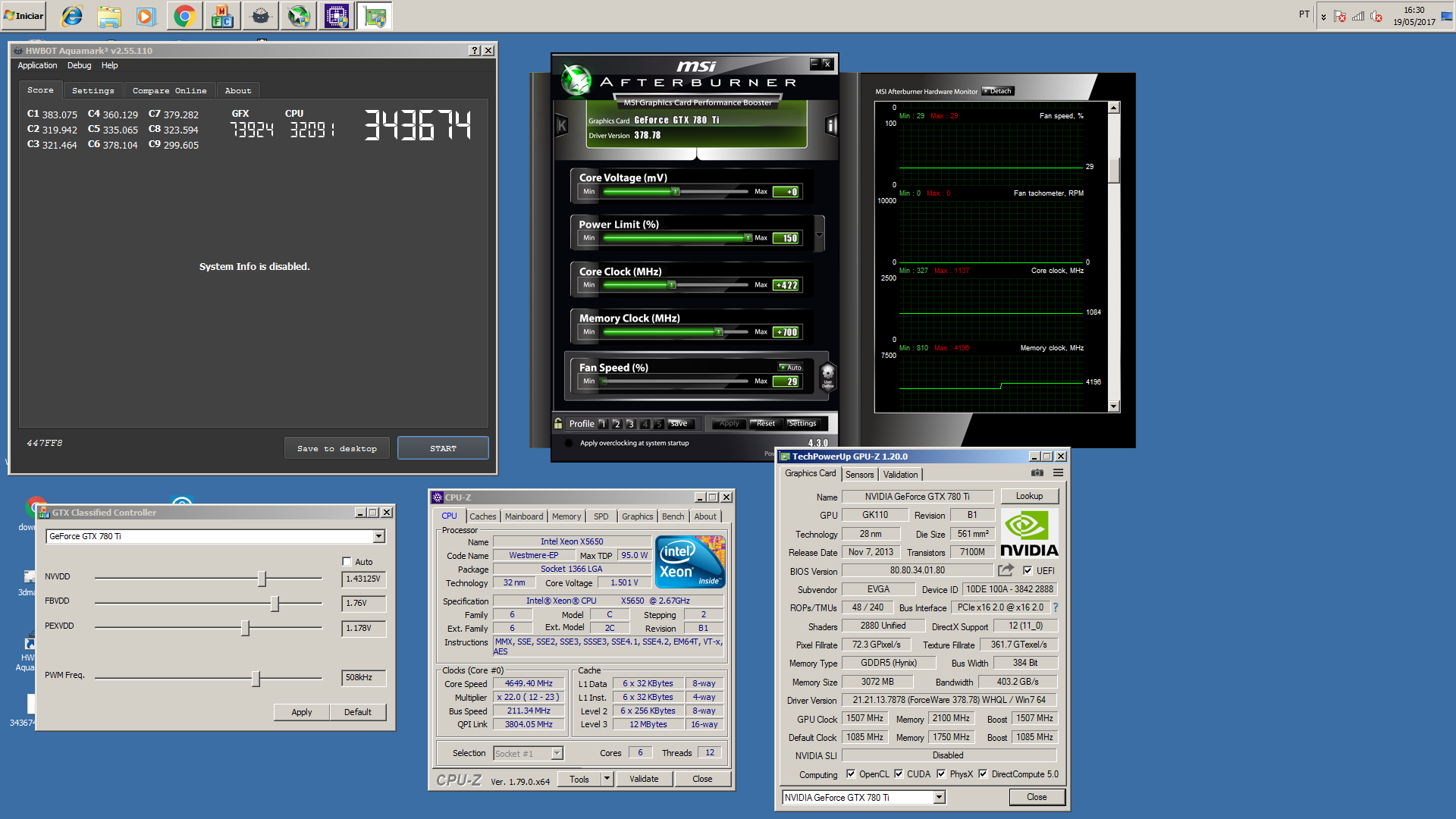
Task: Toggle the DirectCompute 5.0 checkbox
Action: point(983,773)
